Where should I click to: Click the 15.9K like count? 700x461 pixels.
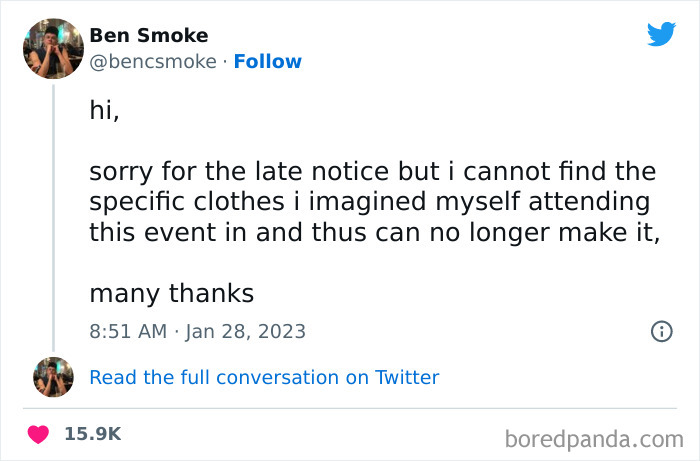[x=92, y=434]
